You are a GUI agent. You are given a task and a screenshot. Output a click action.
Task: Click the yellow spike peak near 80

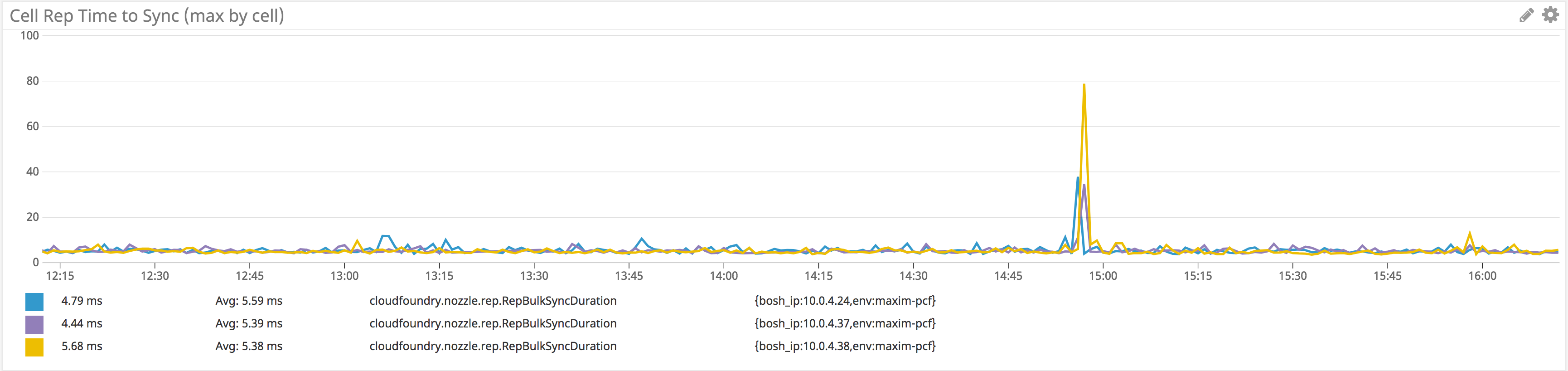tap(1084, 85)
